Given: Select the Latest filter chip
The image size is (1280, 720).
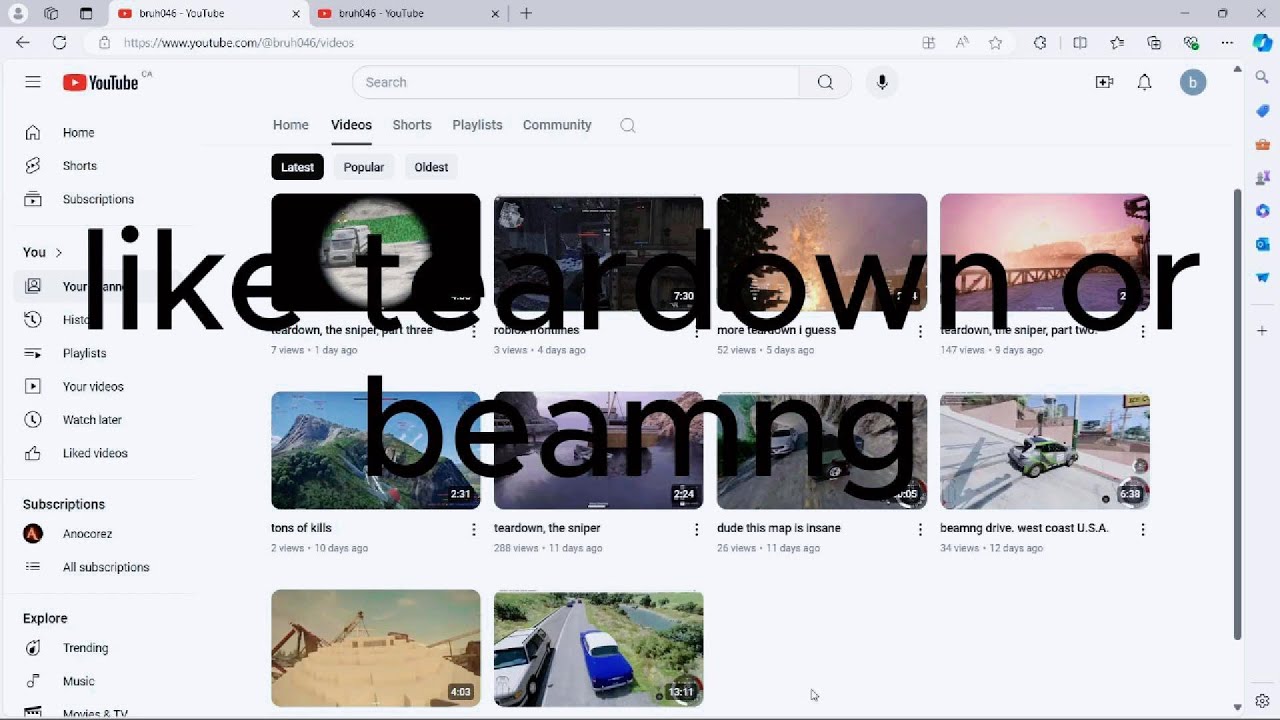Looking at the screenshot, I should [297, 167].
